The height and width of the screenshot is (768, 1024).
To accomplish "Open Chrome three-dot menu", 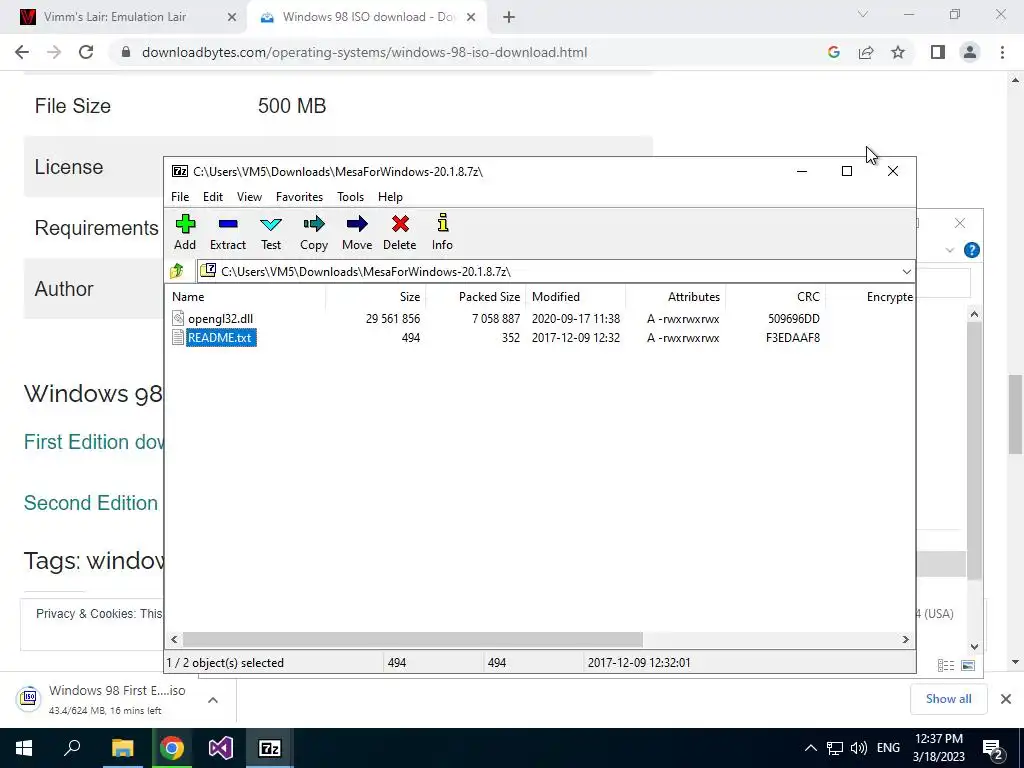I will [x=1002, y=52].
